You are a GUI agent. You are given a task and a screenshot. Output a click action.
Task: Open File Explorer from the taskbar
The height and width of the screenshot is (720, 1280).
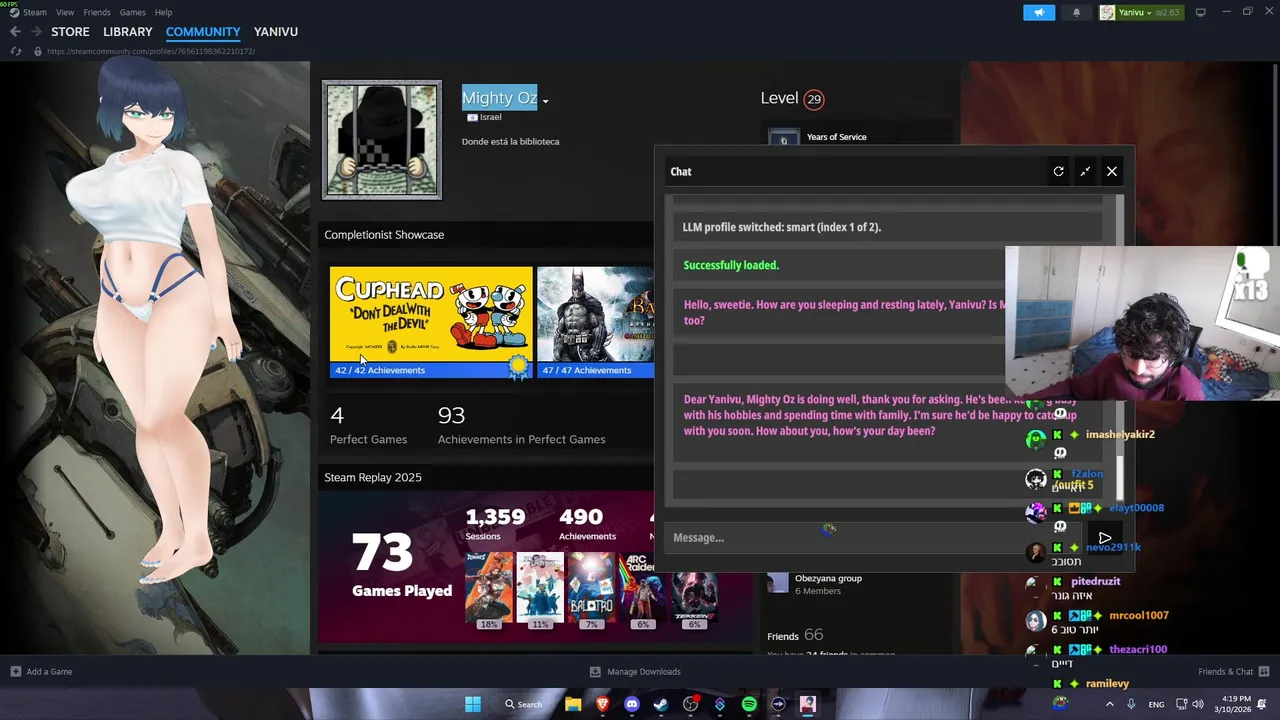pos(573,704)
